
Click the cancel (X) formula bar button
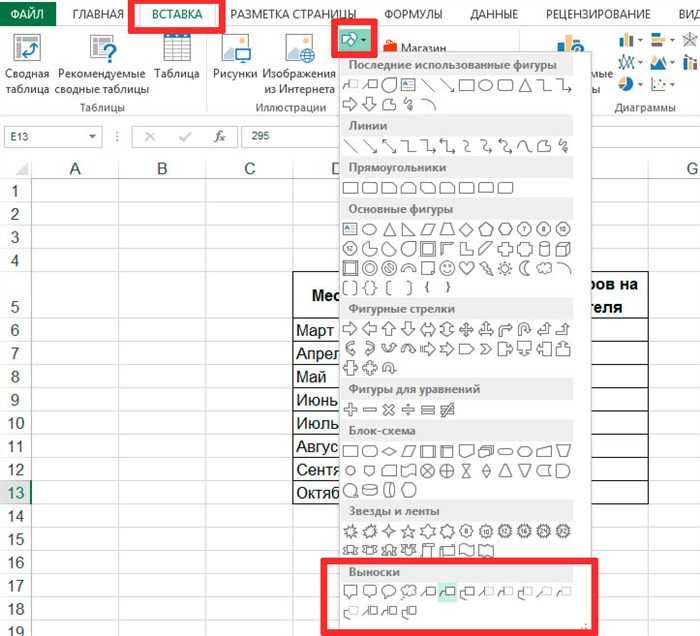(150, 136)
